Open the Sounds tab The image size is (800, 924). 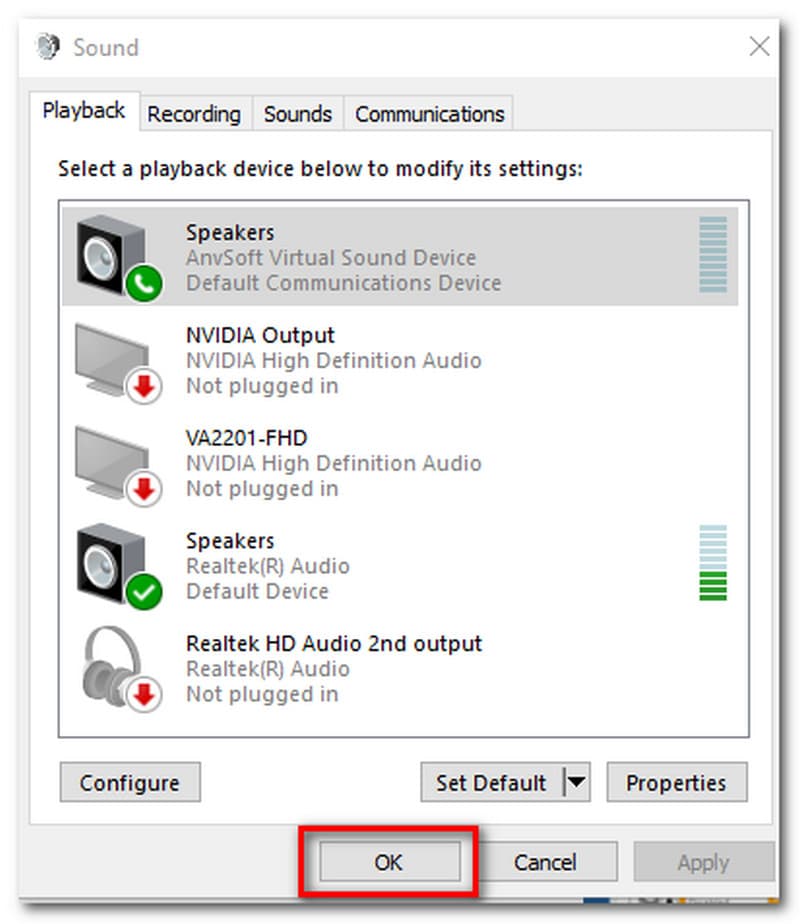[297, 114]
